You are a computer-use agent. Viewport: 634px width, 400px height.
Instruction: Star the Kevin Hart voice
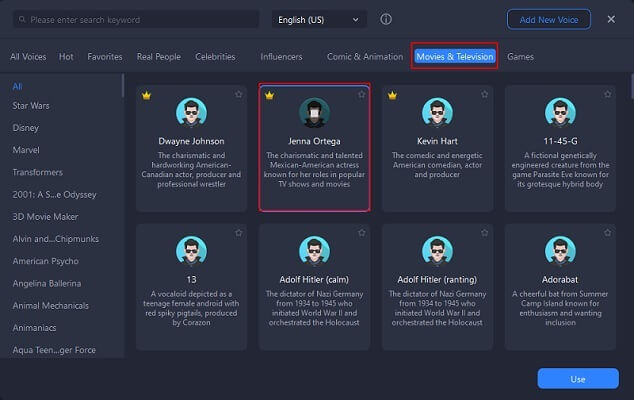[484, 94]
